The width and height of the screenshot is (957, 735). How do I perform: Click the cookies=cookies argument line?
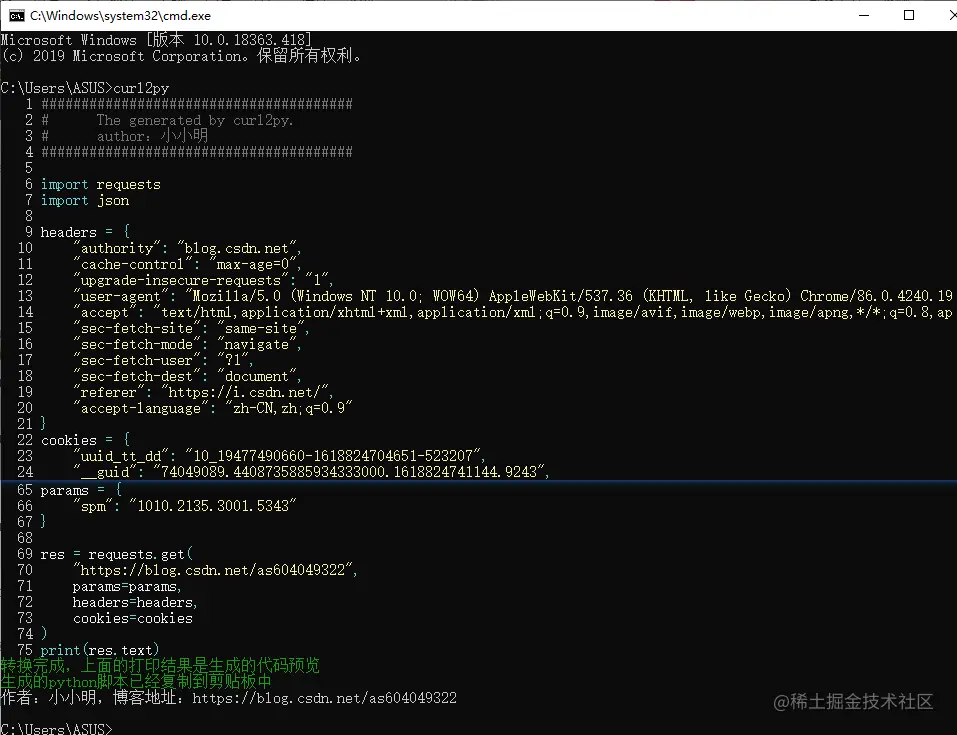click(132, 618)
